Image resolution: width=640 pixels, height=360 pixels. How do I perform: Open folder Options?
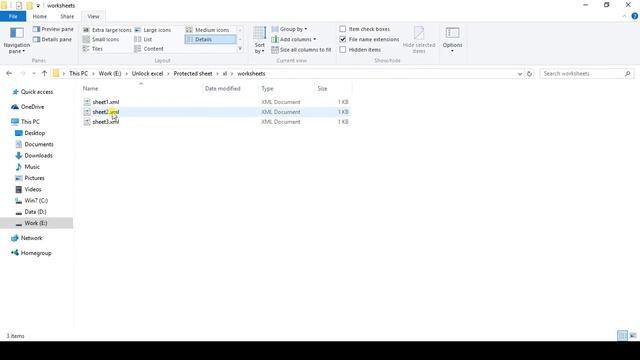(x=452, y=40)
